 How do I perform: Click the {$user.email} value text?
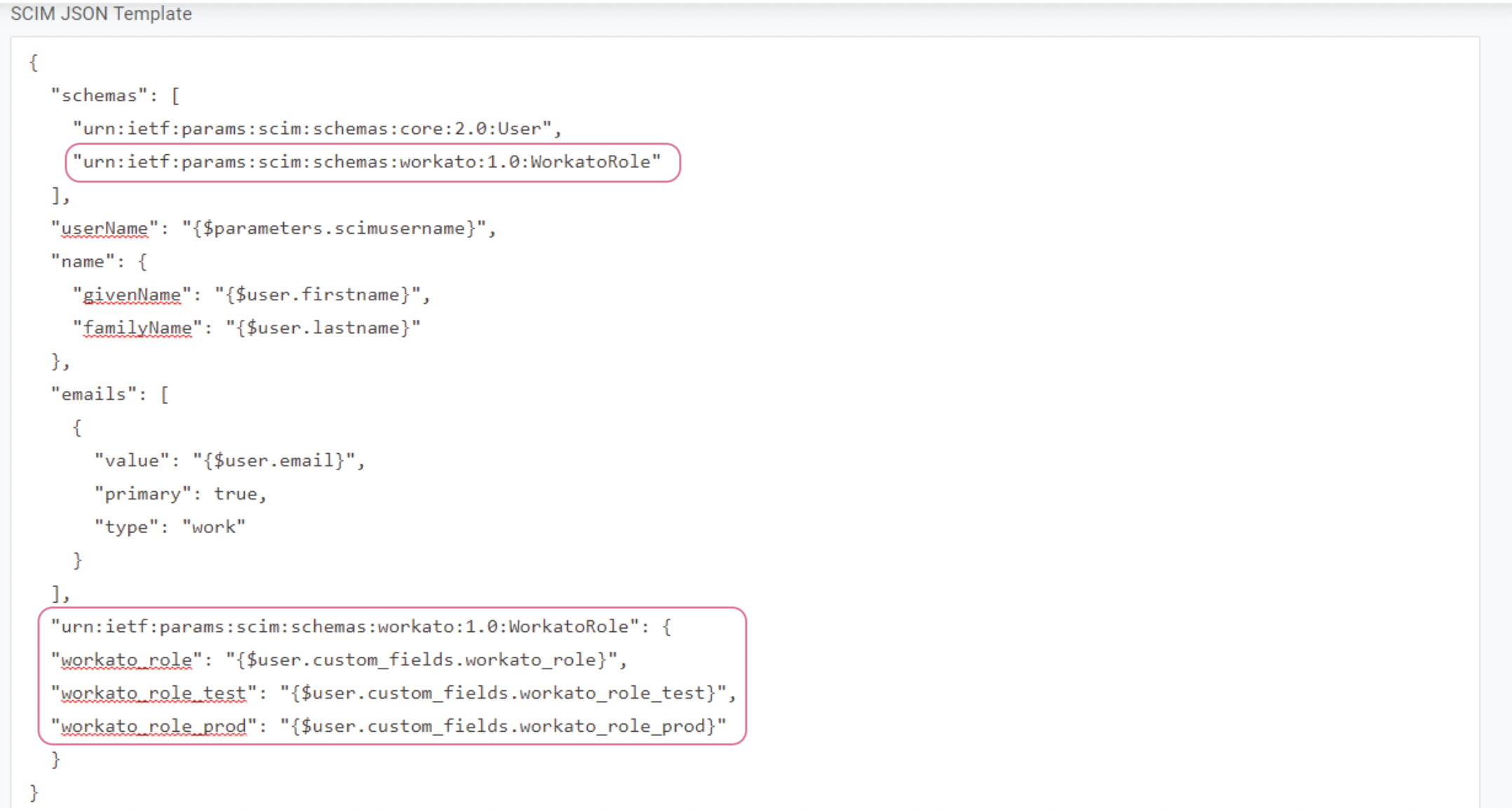click(x=274, y=461)
